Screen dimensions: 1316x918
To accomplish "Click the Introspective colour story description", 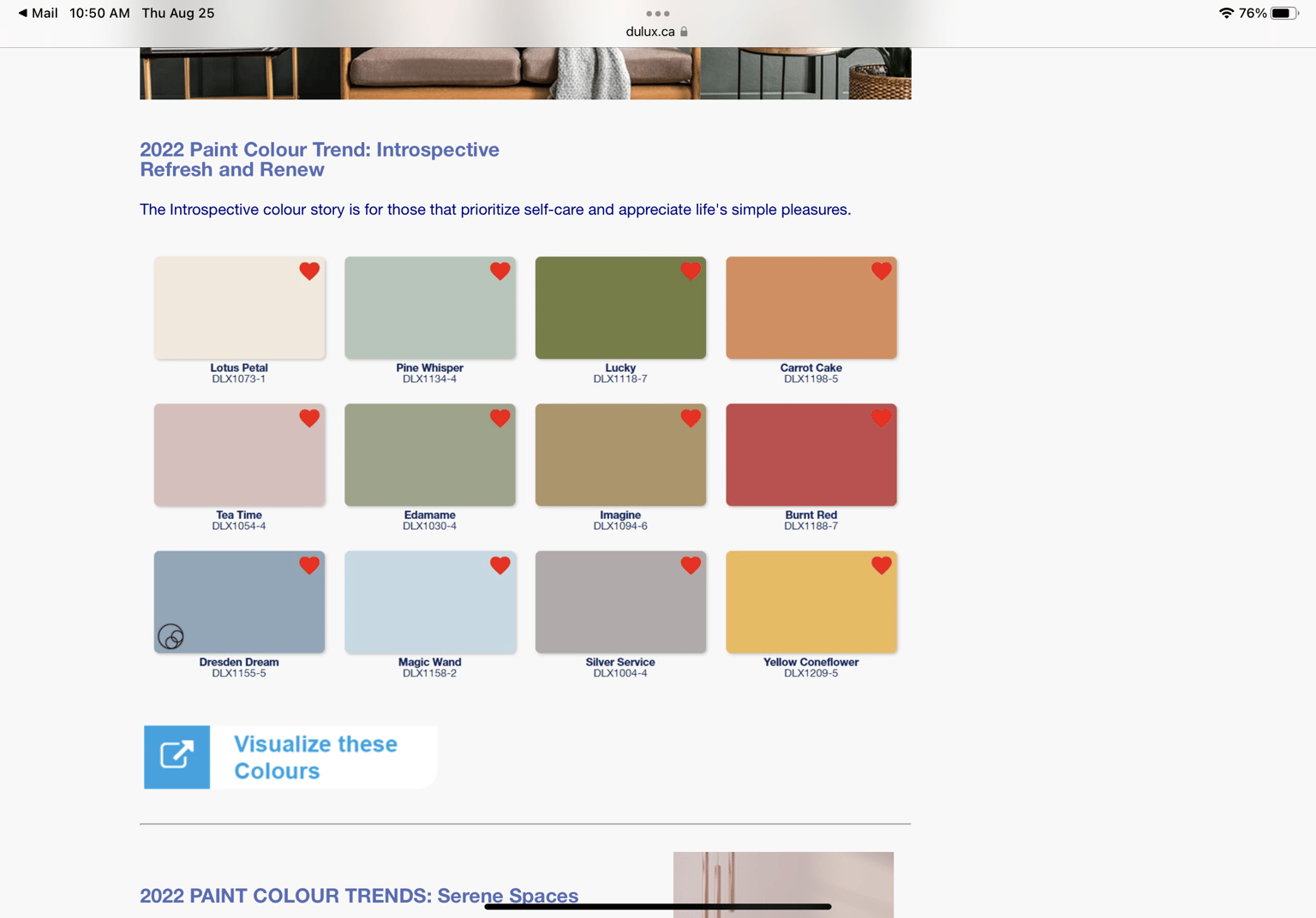I will [495, 210].
